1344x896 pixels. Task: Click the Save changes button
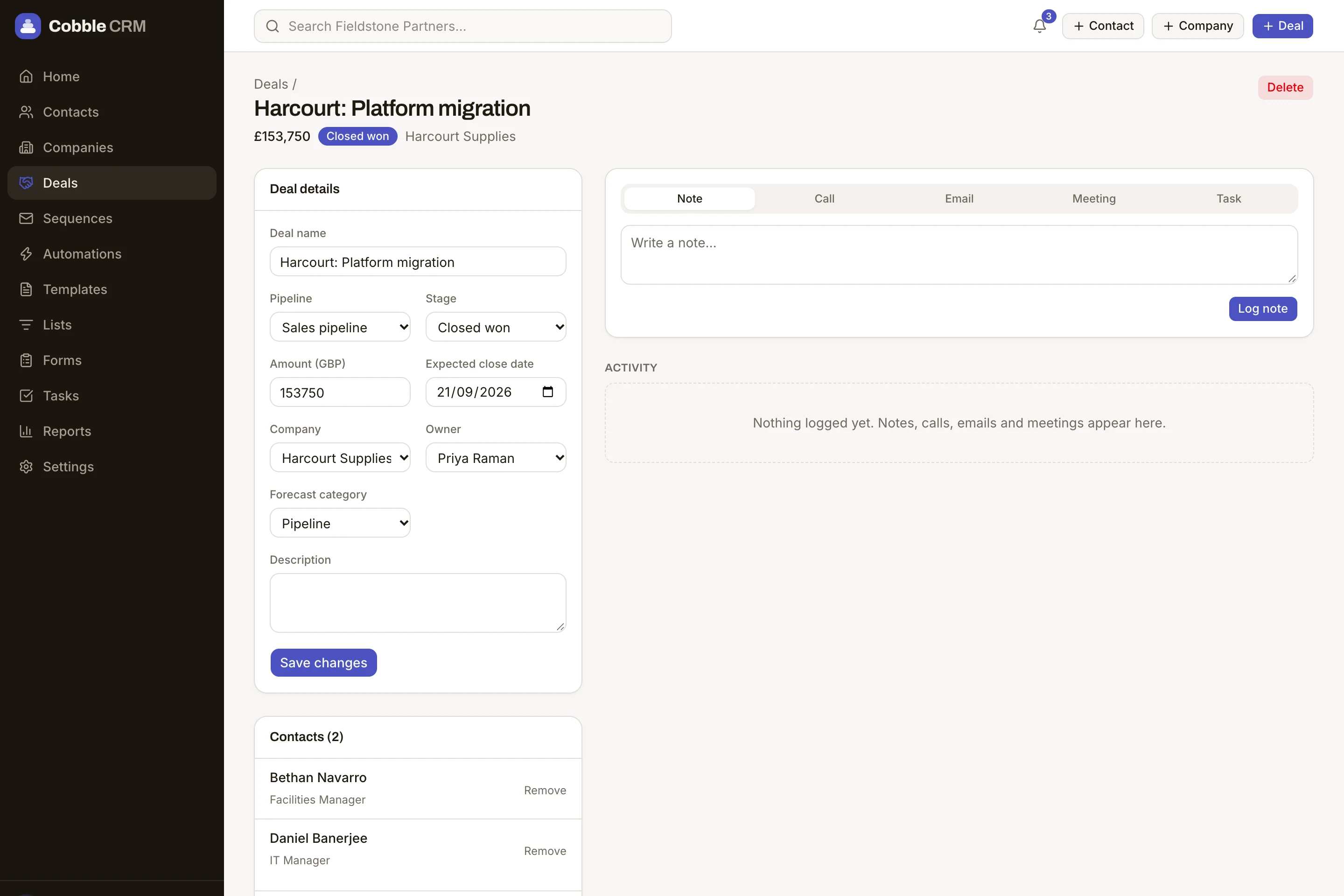coord(323,662)
